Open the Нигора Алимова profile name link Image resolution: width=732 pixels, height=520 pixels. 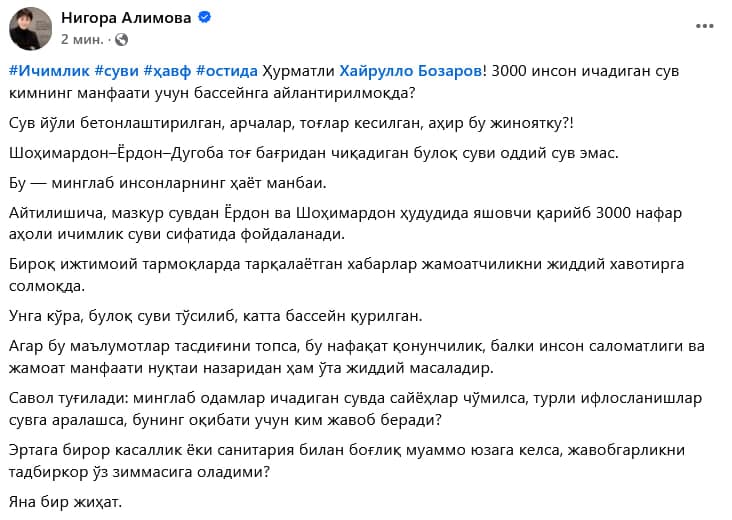click(x=126, y=18)
